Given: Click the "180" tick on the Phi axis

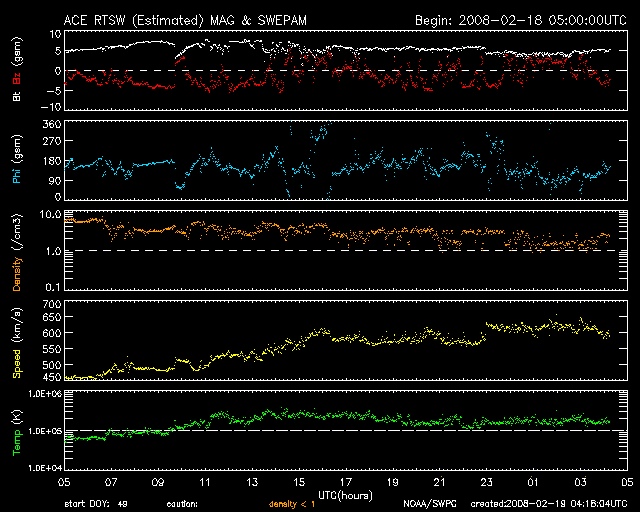Looking at the screenshot, I should (x=52, y=161).
